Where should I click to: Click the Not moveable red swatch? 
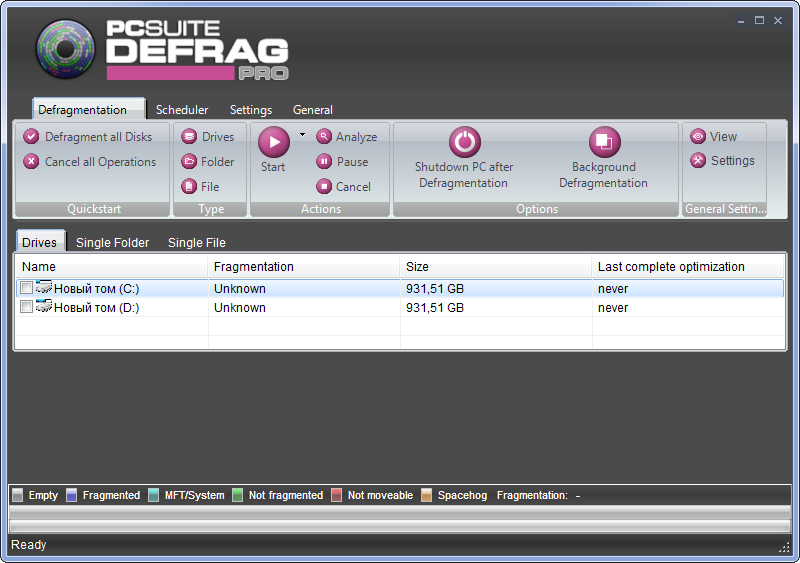(x=336, y=495)
